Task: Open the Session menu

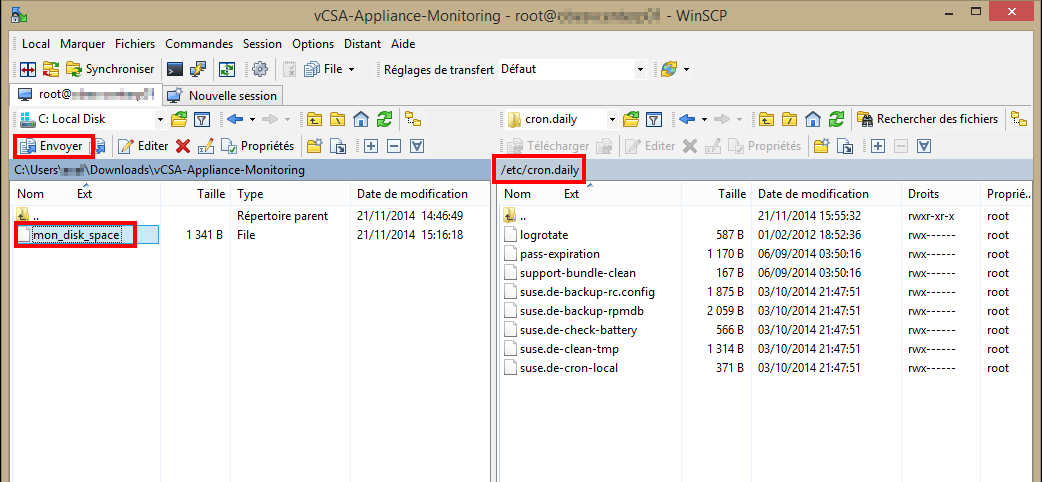Action: 262,44
